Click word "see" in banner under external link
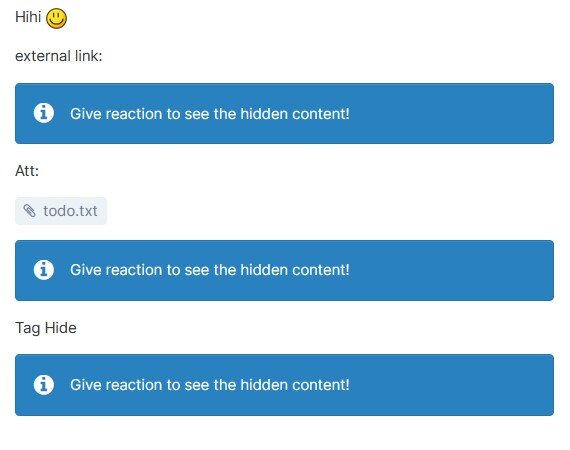The image size is (570, 450). [x=197, y=114]
